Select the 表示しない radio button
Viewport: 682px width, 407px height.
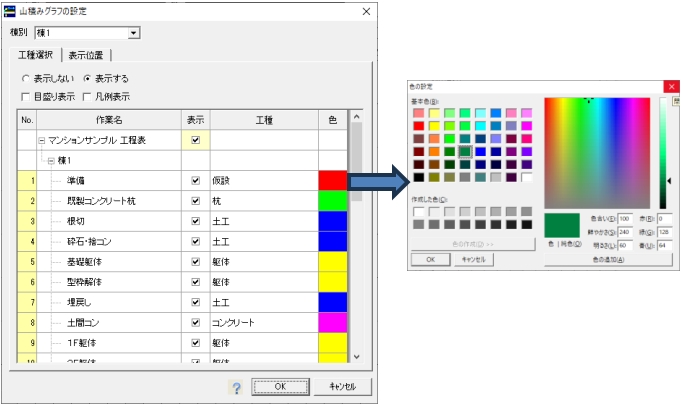tap(27, 78)
